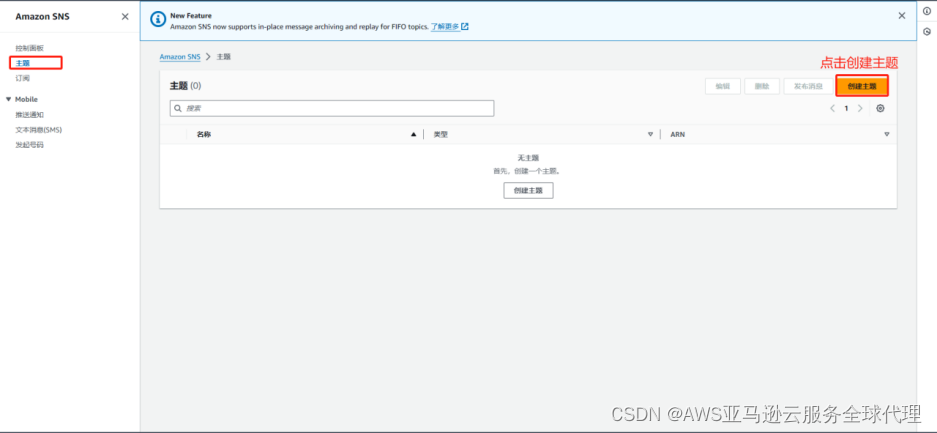937x433 pixels.
Task: Sort by ARN column arrow
Action: pos(887,134)
